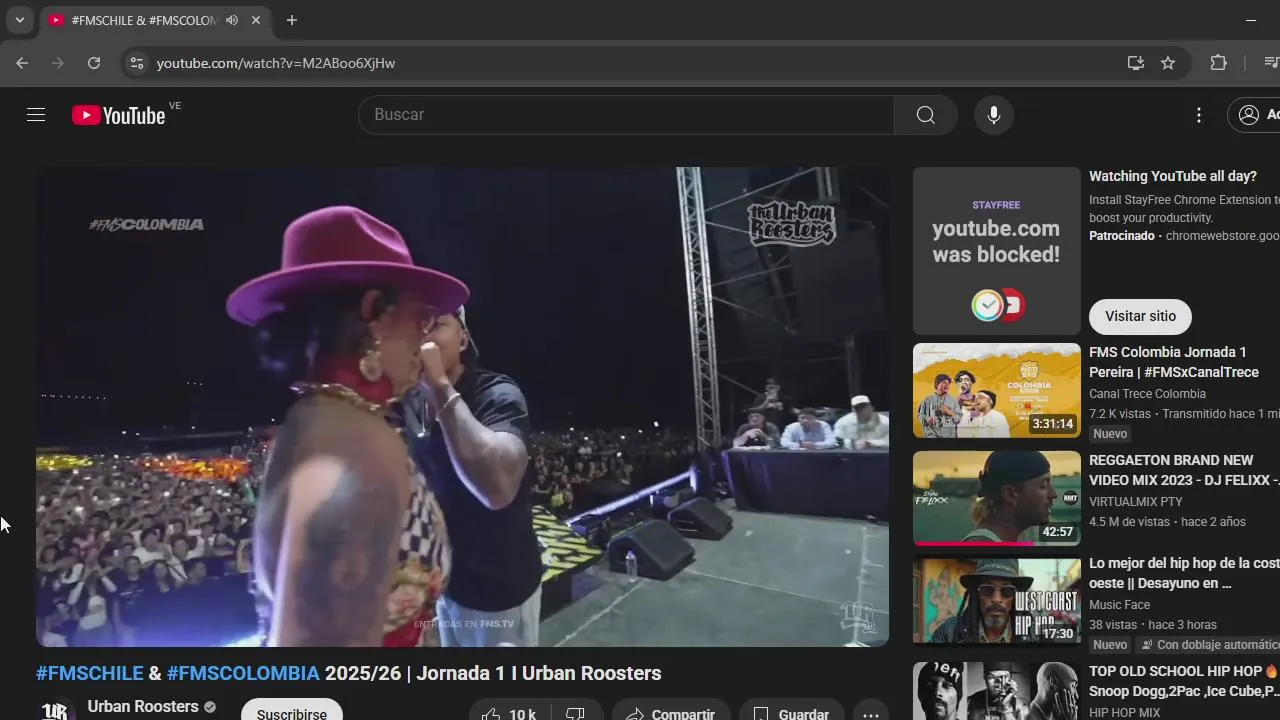Open FMS Colombia Jornada 1 Pereira title

(1174, 362)
